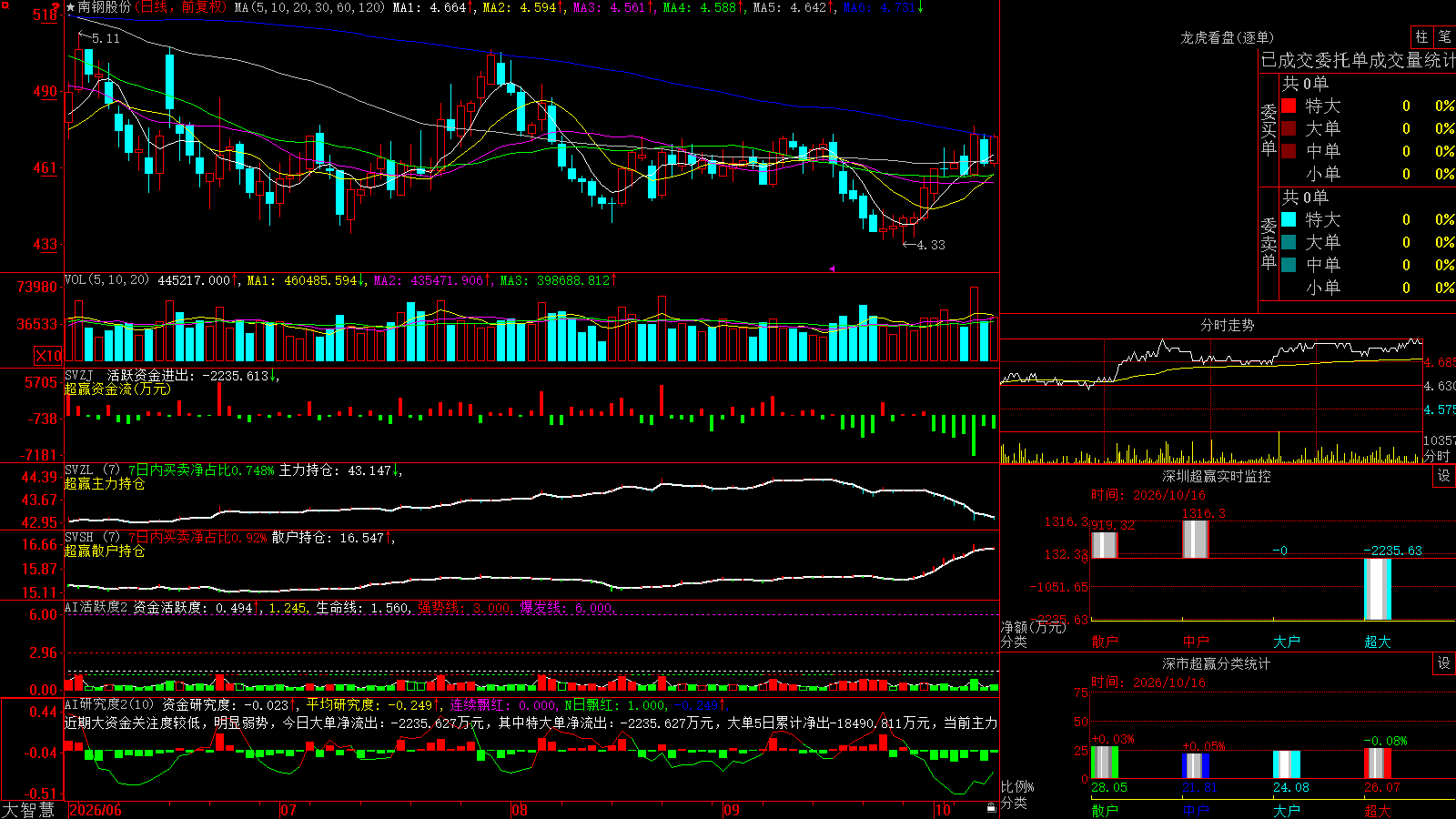Click the SVSH 散户持仓 indicator label
Screen dimensions: 1456x819
[228, 538]
